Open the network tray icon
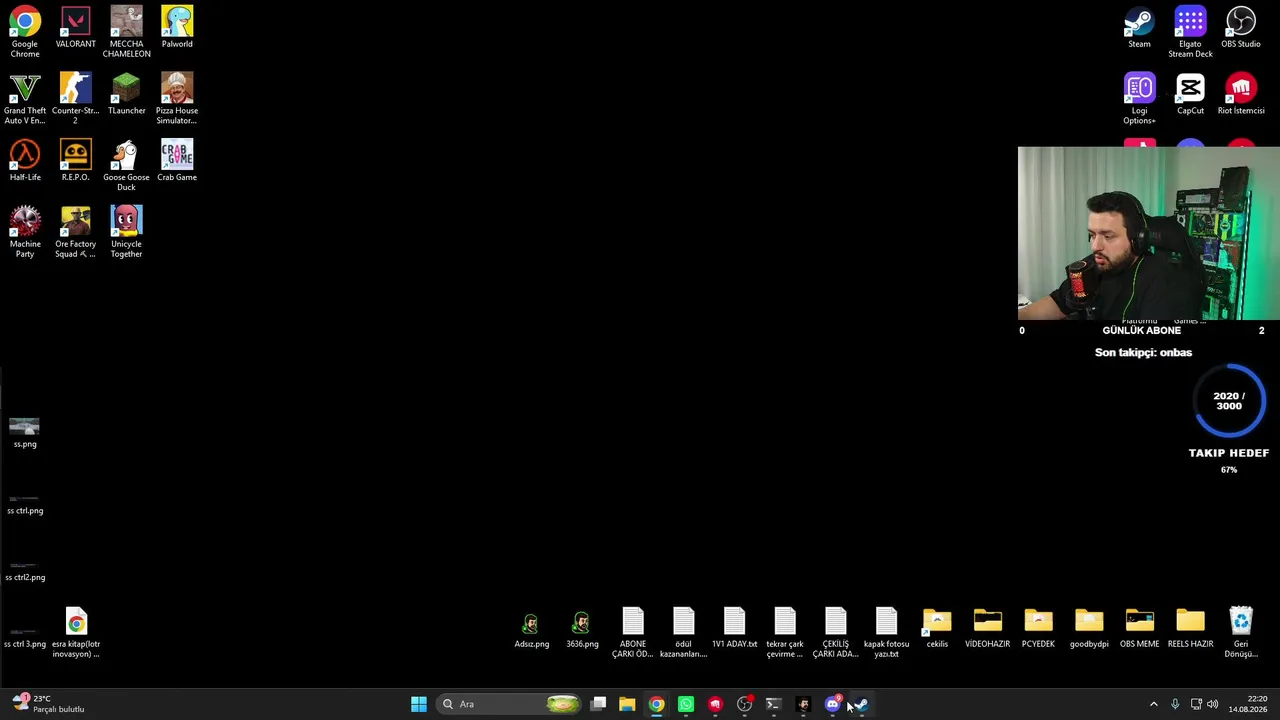The height and width of the screenshot is (720, 1280). pos(1197,704)
